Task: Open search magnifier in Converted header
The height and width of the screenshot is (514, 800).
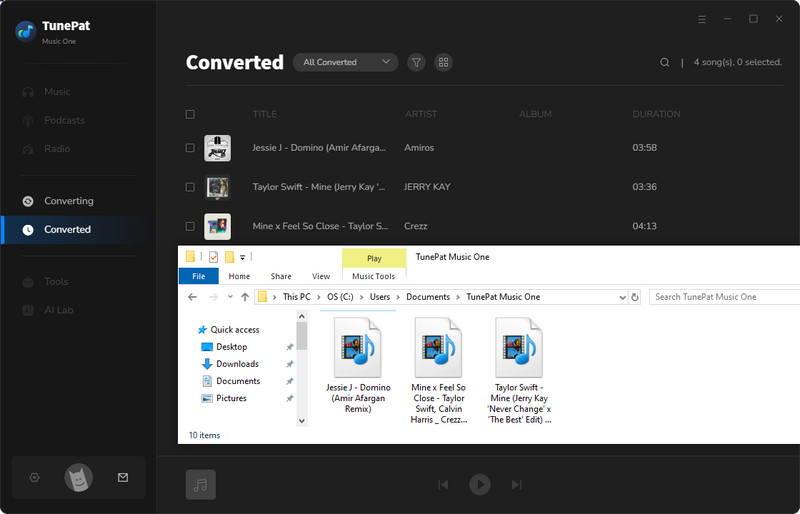Action: pos(664,62)
